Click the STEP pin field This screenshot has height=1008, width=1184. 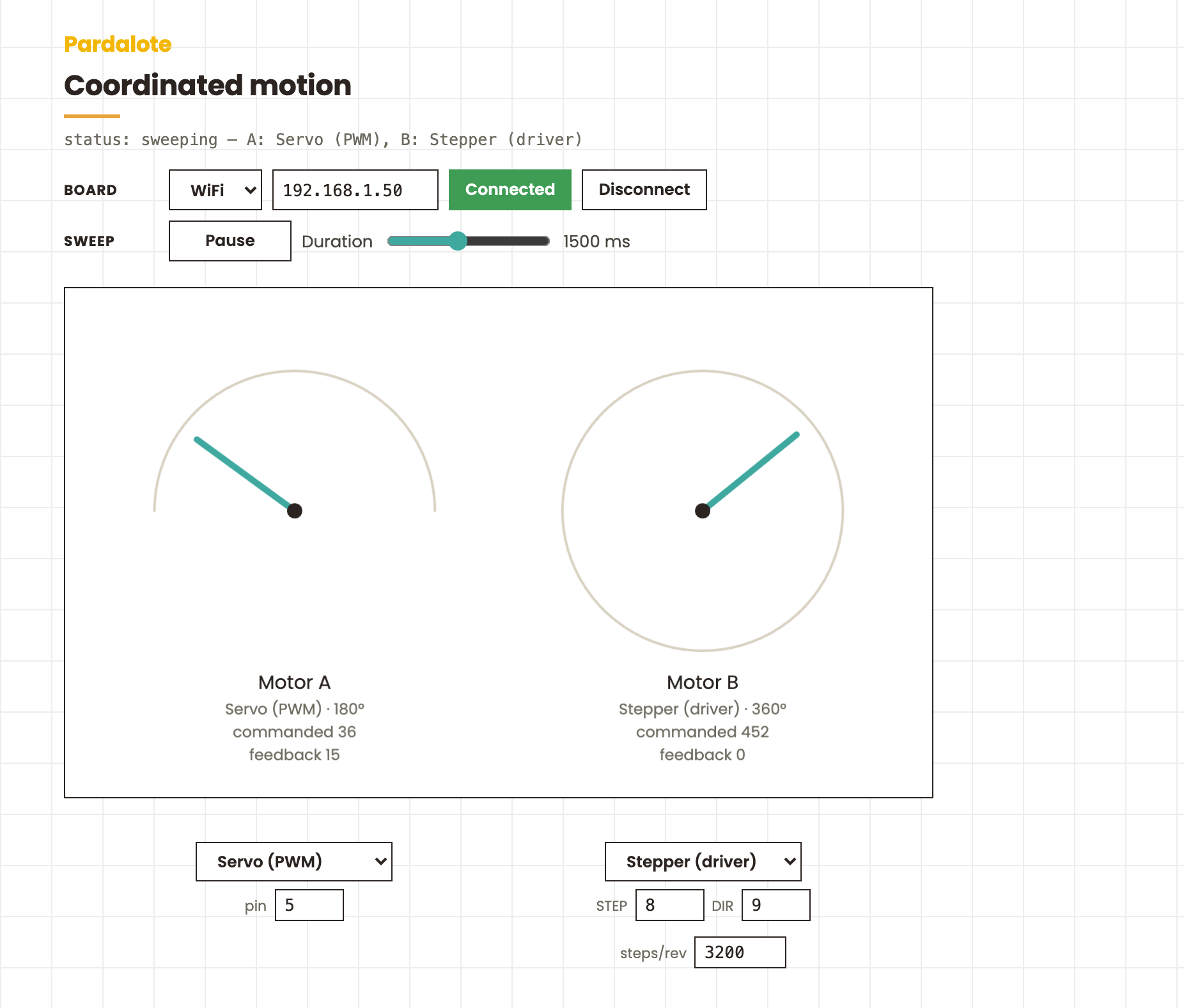[670, 905]
